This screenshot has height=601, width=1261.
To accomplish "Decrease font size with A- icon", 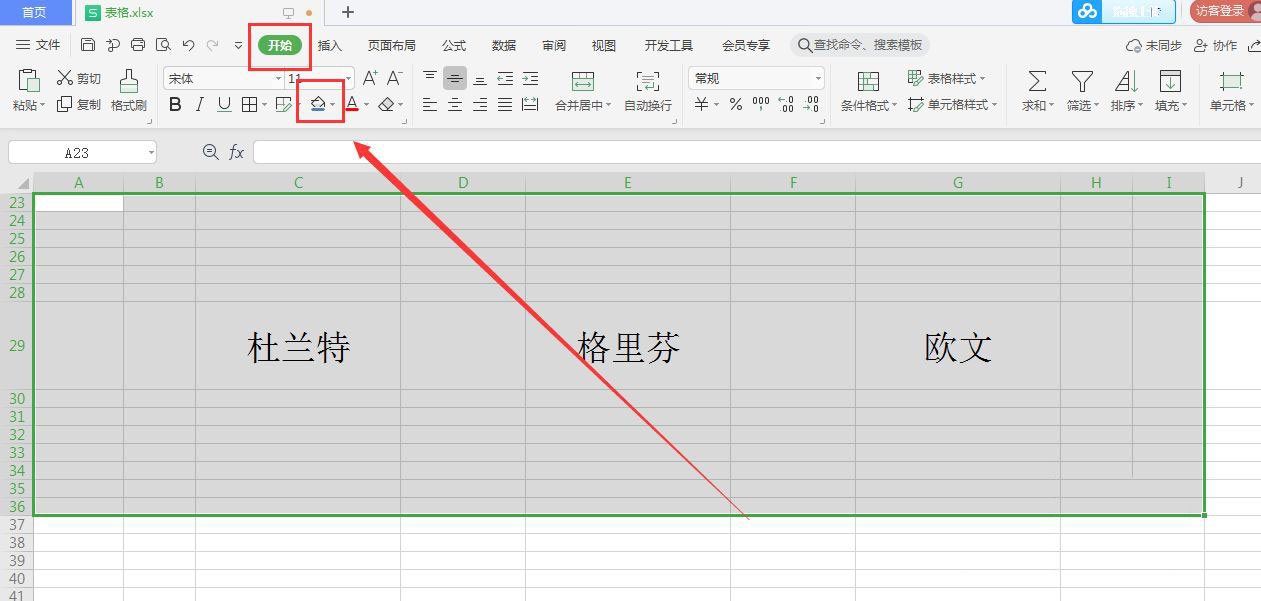I will pos(395,78).
